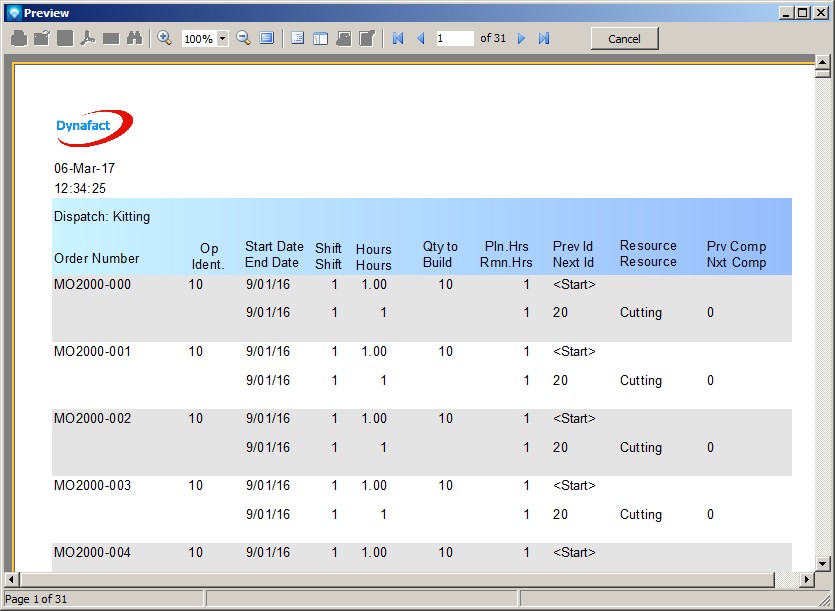The width and height of the screenshot is (835, 611).
Task: Open the zoom percentage dropdown
Action: pos(222,39)
